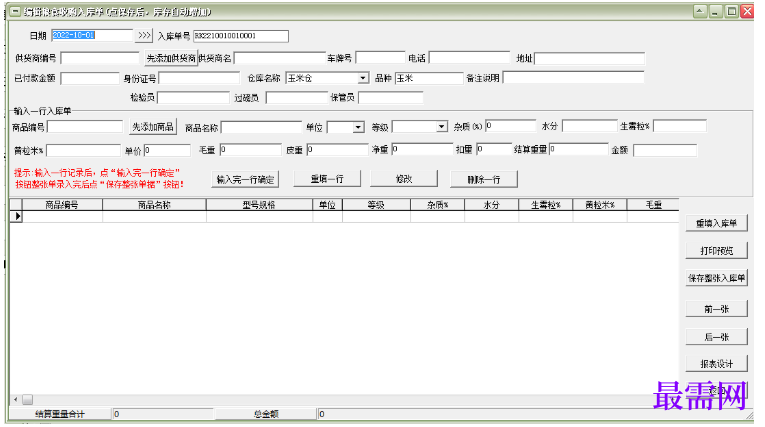Click the 杂质(%) input field
Image resolution: width=765 pixels, height=427 pixels.
(510, 126)
